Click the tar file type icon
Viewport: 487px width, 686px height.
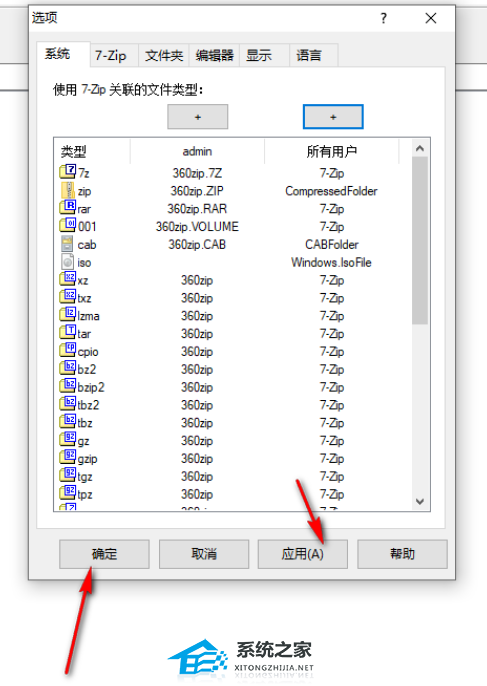pyautogui.click(x=68, y=333)
